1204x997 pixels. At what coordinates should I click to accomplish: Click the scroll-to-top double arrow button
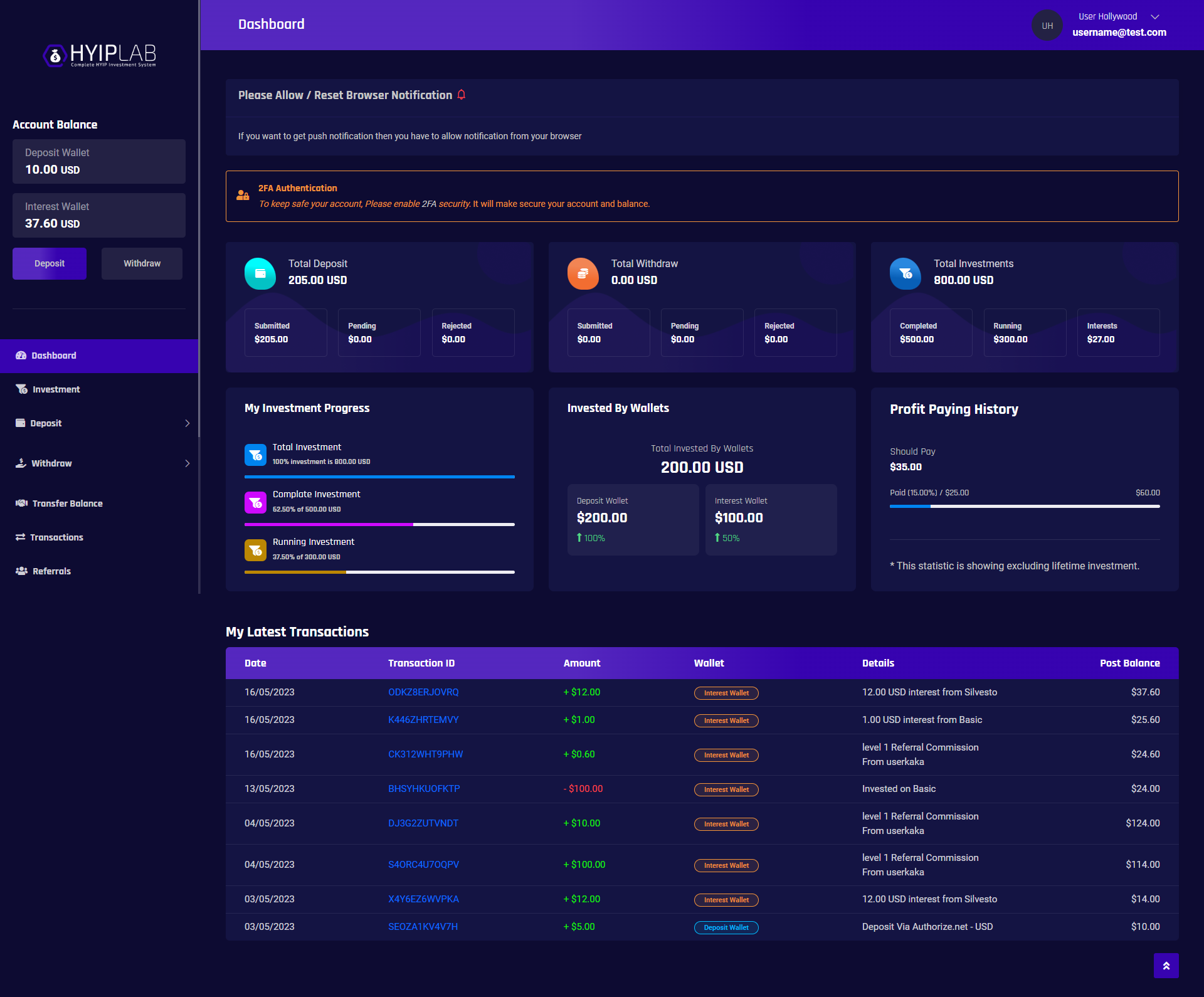tap(1166, 966)
